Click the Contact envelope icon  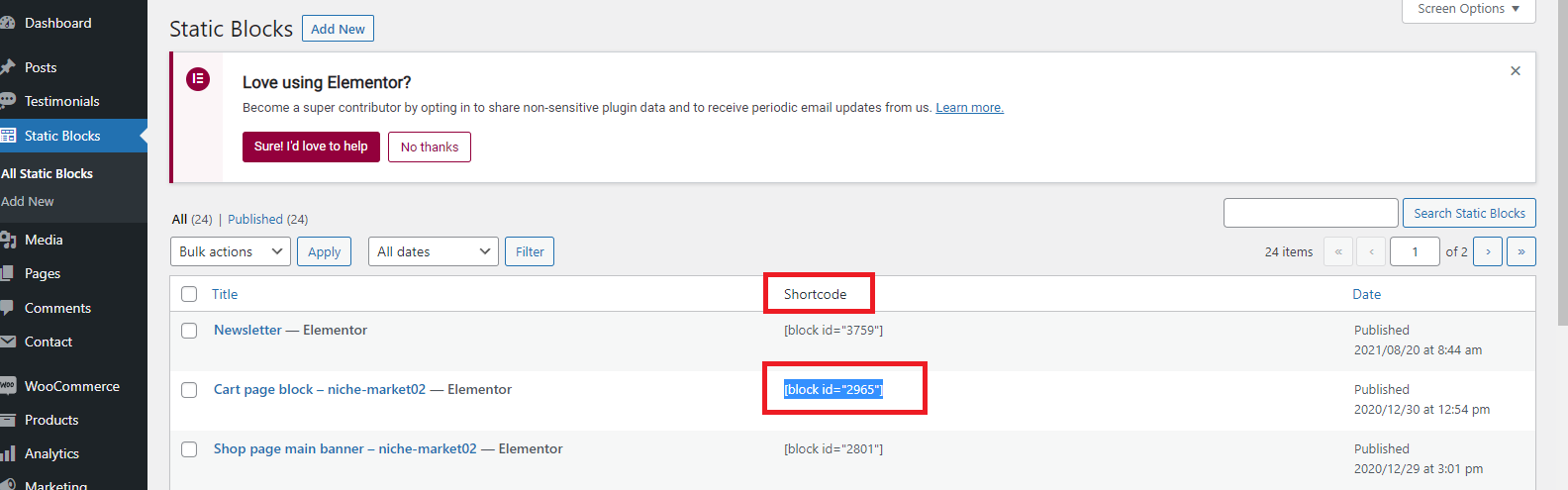(7, 342)
